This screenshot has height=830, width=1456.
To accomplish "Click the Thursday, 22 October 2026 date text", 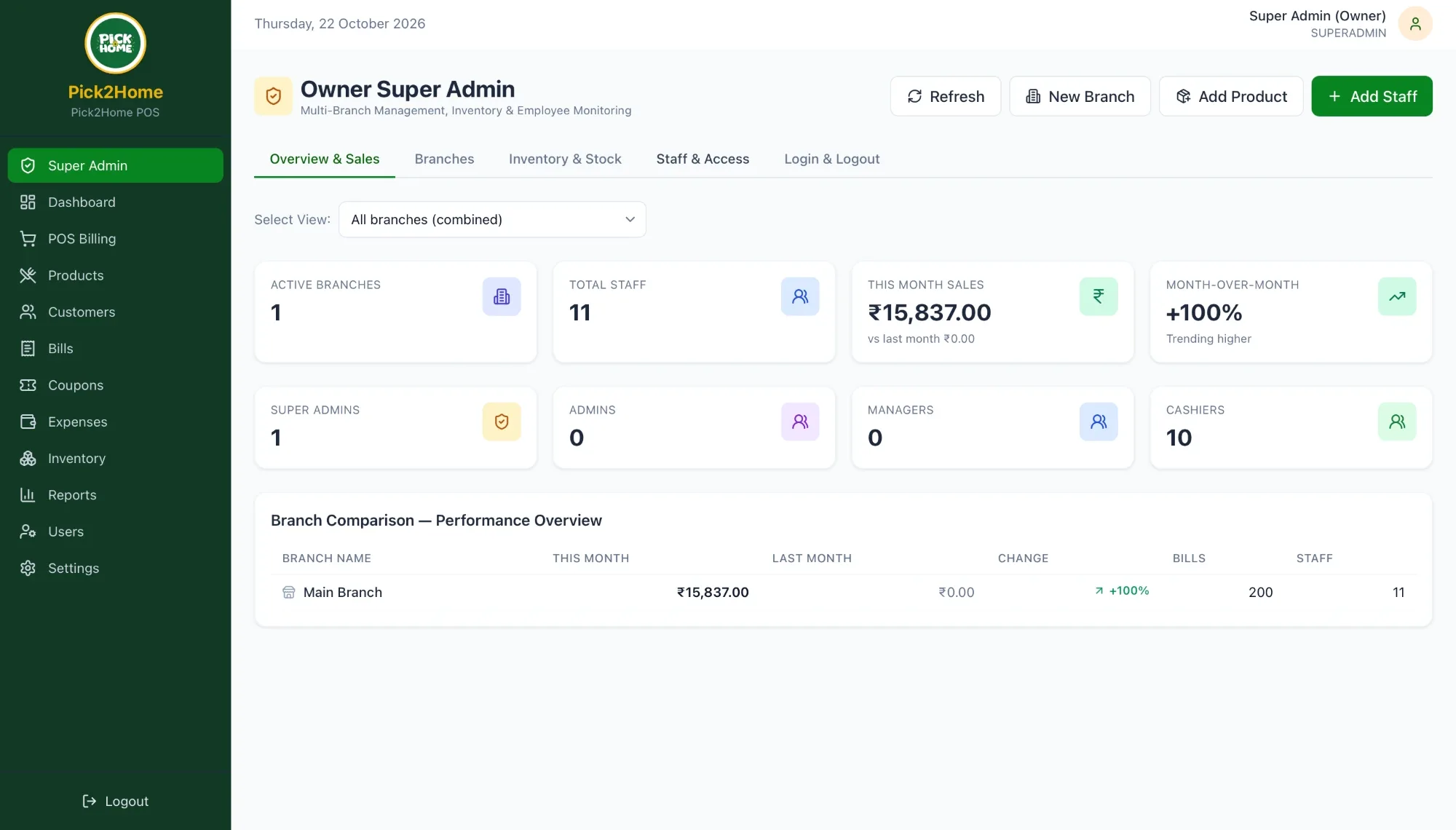I will (339, 23).
